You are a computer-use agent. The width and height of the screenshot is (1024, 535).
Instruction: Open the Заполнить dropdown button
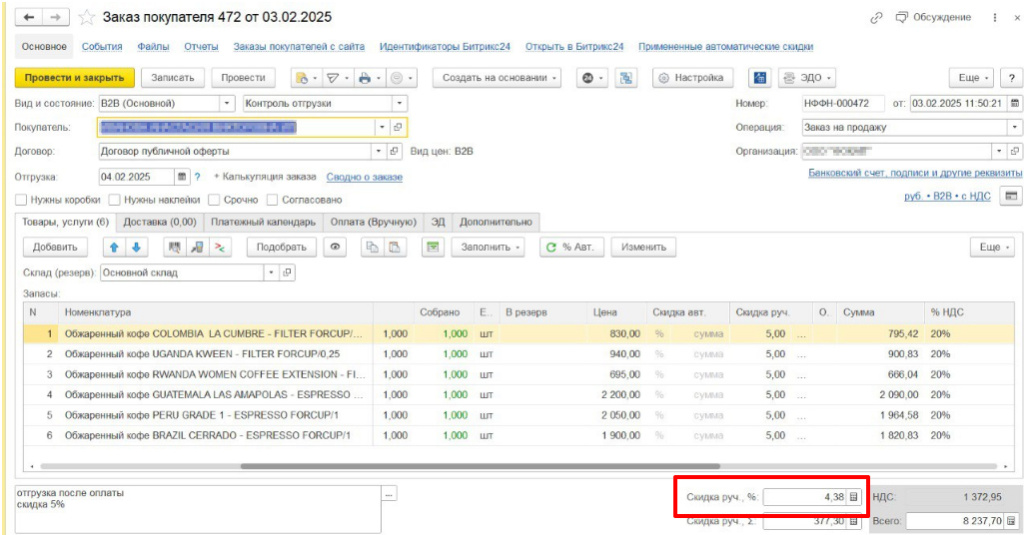488,247
